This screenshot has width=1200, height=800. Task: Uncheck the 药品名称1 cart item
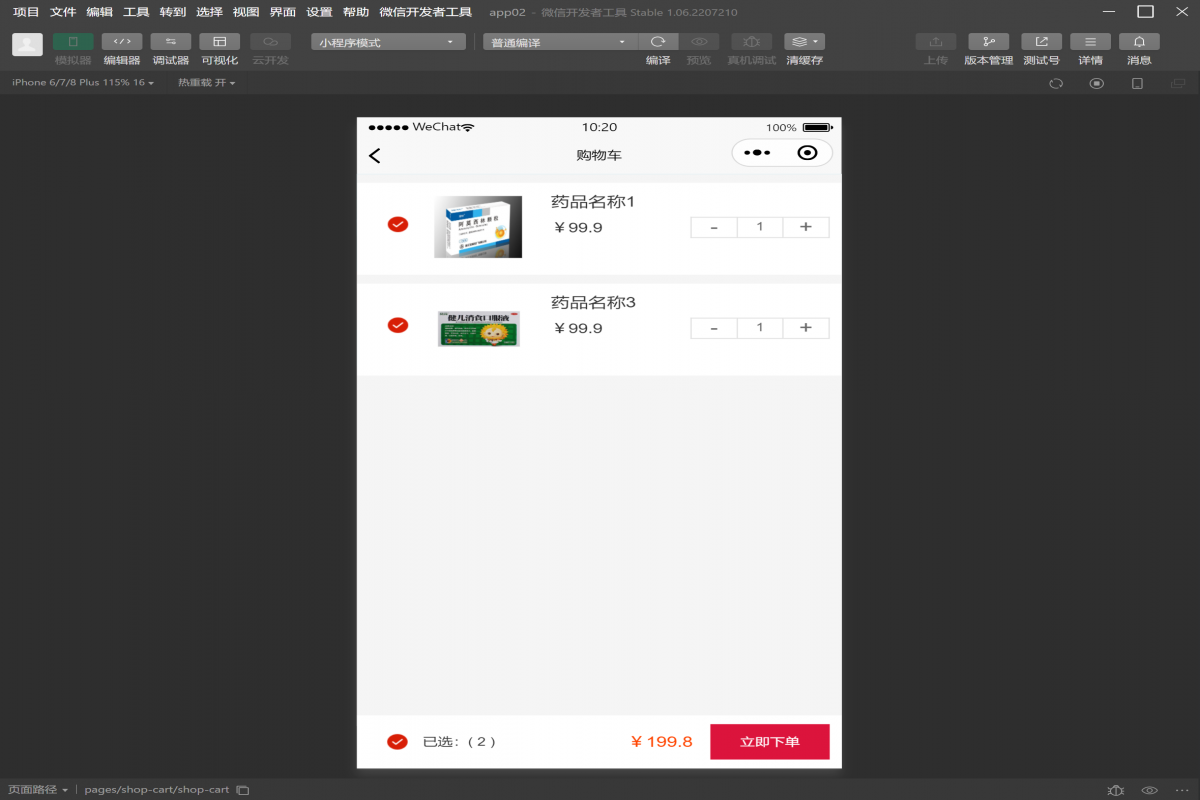click(x=397, y=225)
